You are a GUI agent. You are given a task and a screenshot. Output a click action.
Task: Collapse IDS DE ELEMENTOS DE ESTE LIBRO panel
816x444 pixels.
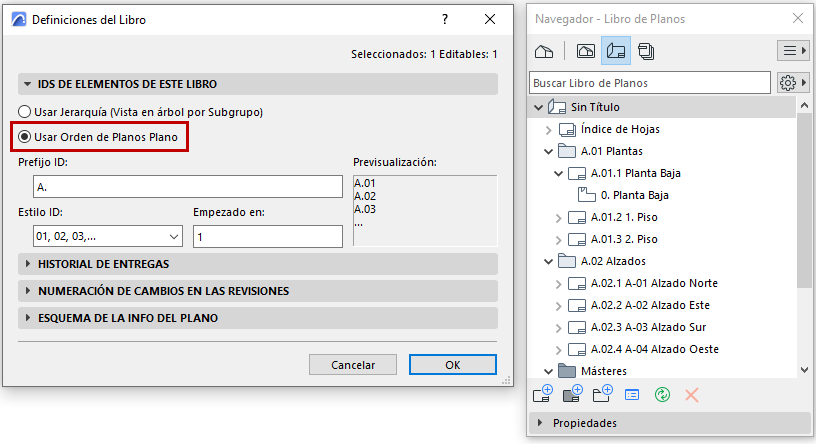click(27, 84)
